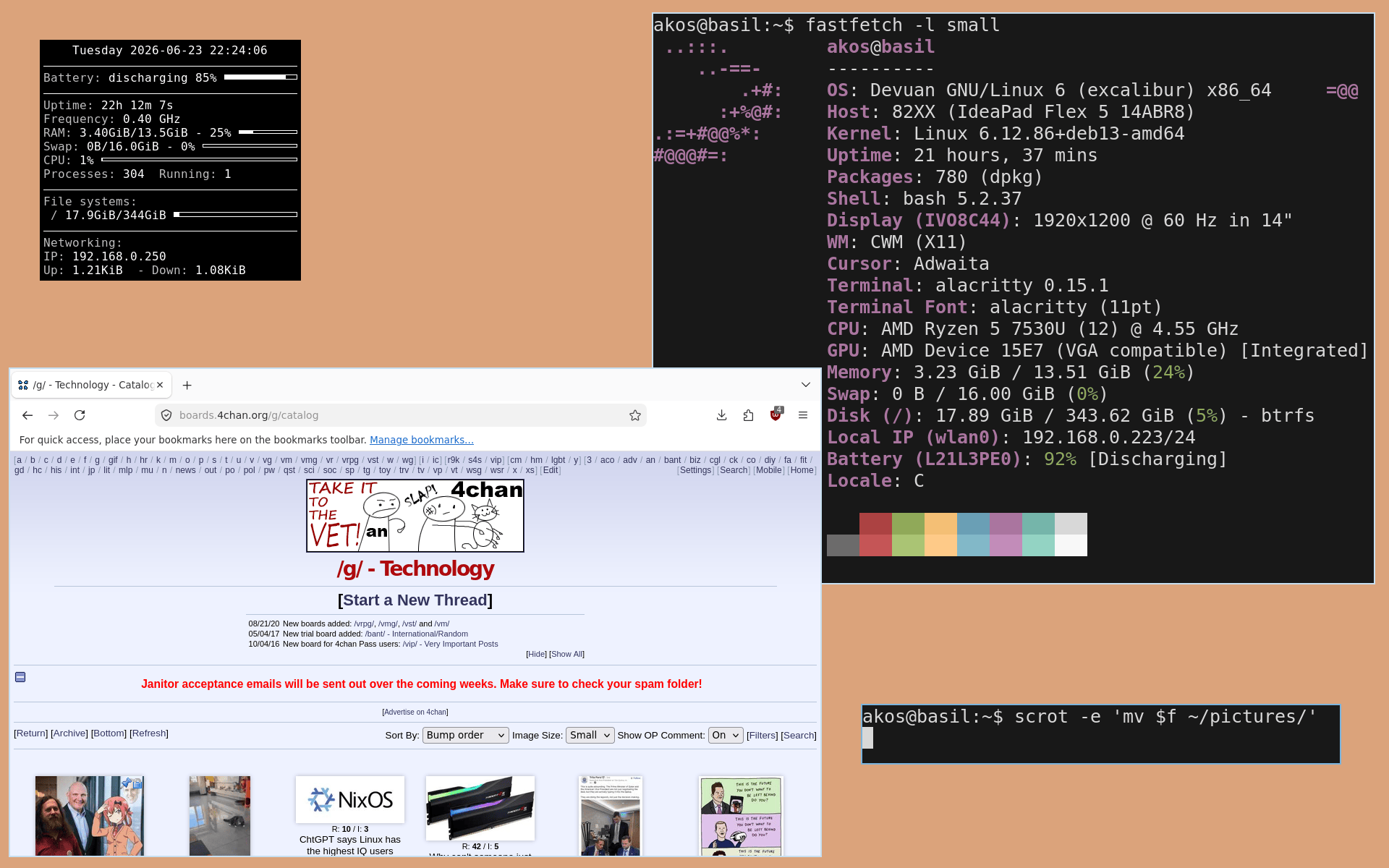This screenshot has height=868, width=1389.
Task: Click the date line 'Tuesday 2026-06-23'
Action: 170,50
